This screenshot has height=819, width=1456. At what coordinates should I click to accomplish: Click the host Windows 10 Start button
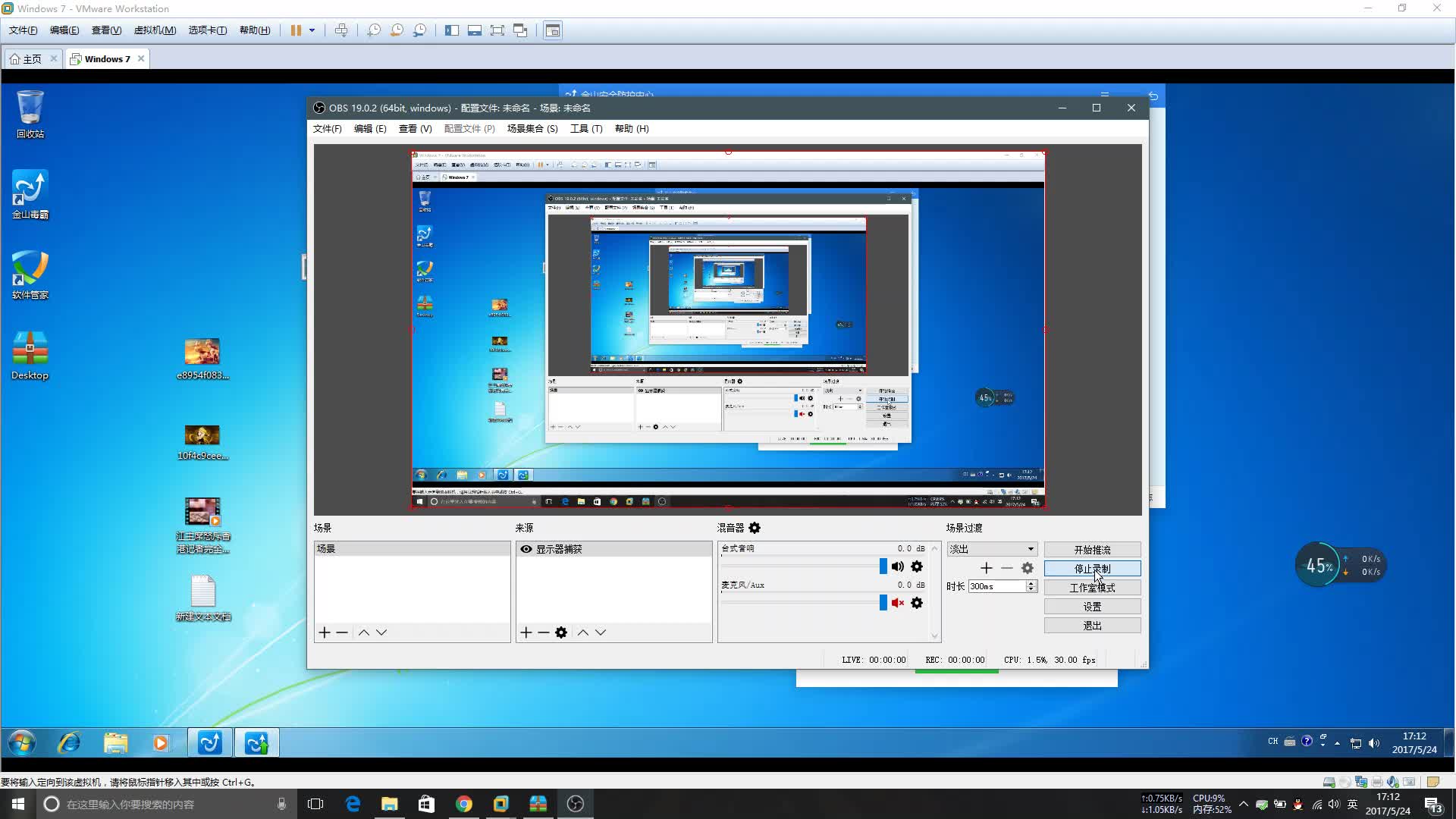[x=18, y=804]
